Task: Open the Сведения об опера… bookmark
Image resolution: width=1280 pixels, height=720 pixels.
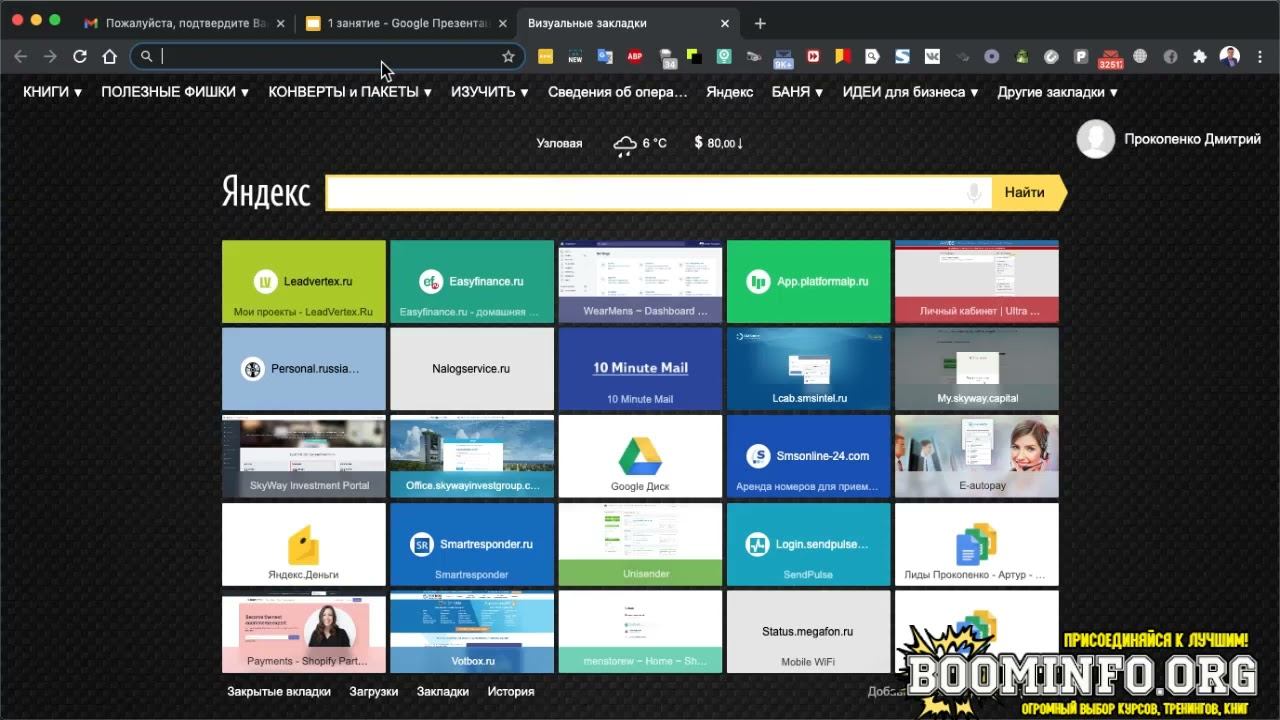Action: [618, 92]
